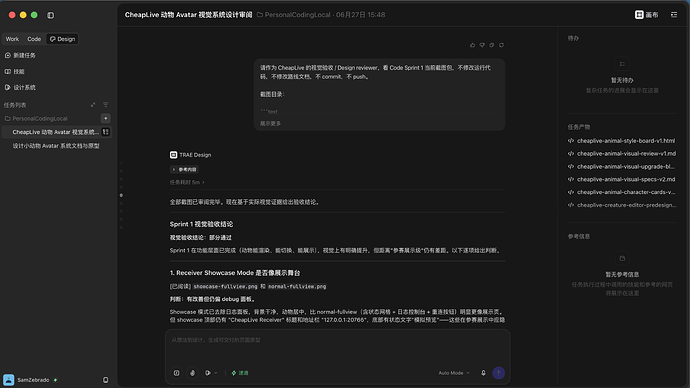The image size is (690, 388).
Task: Open the Auto Mode dropdown
Action: click(x=454, y=373)
